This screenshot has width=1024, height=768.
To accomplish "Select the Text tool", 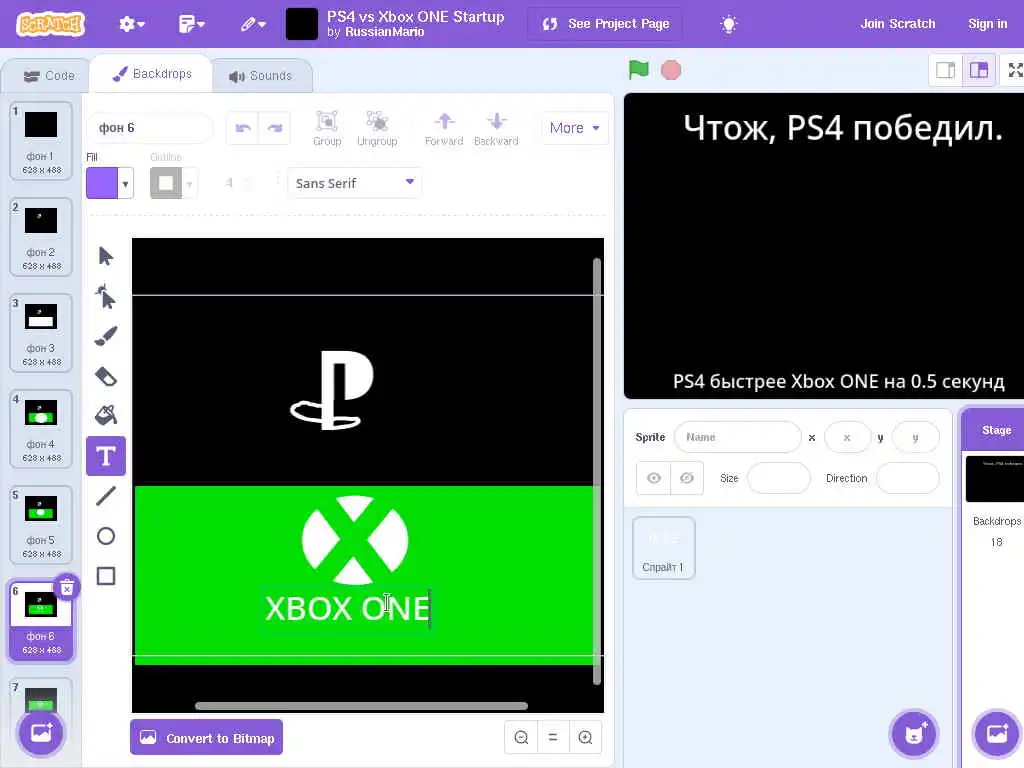I will click(106, 456).
